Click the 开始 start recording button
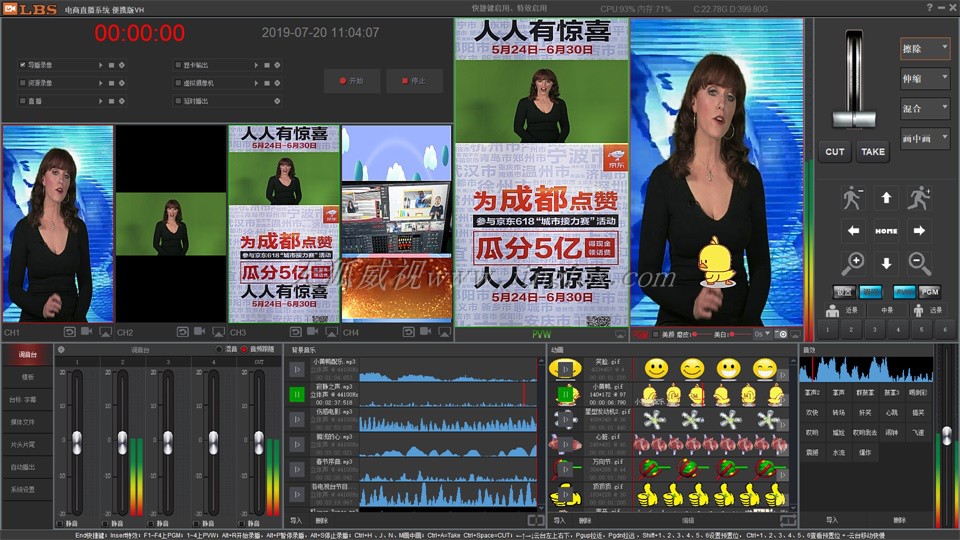 [352, 81]
